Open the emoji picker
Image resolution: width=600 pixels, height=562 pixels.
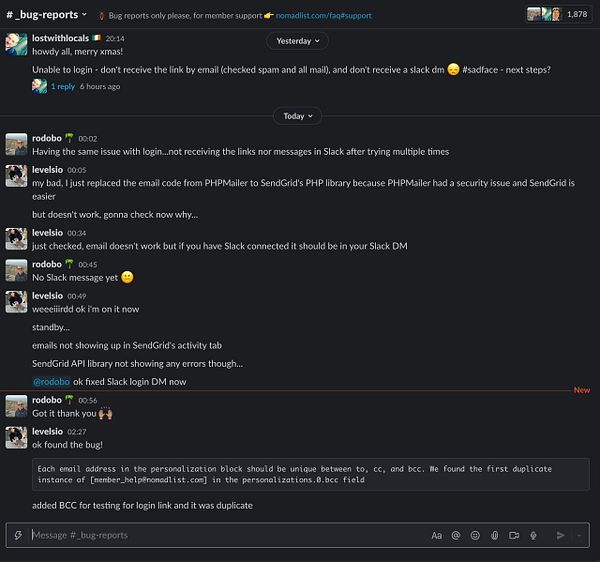coord(475,535)
